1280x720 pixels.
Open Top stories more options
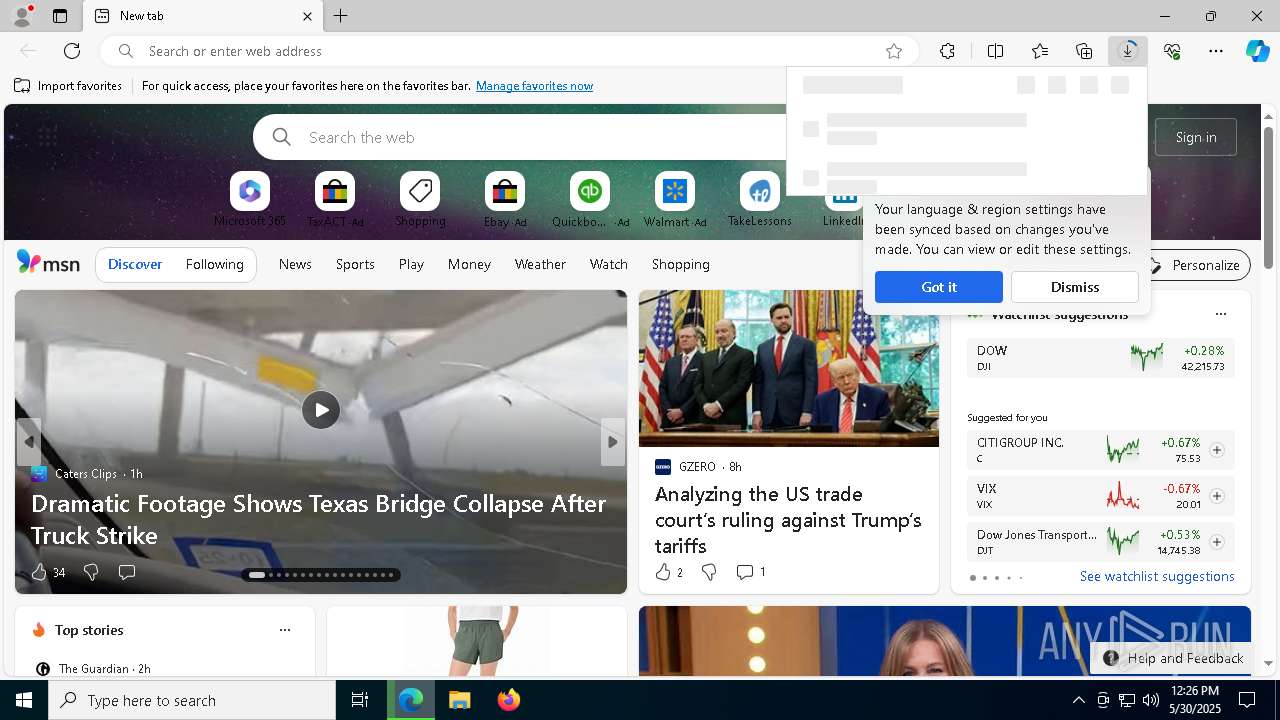coord(285,630)
